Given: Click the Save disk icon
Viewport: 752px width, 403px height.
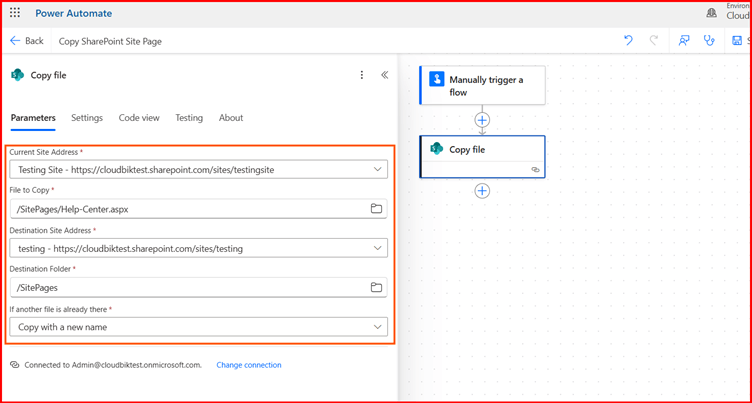Looking at the screenshot, I should [737, 41].
